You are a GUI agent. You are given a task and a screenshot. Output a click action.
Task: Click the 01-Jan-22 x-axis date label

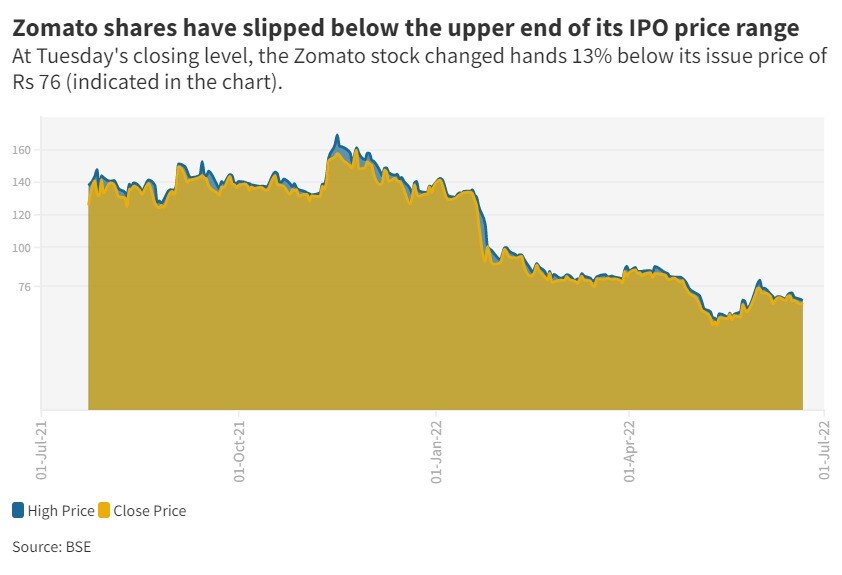click(x=436, y=450)
